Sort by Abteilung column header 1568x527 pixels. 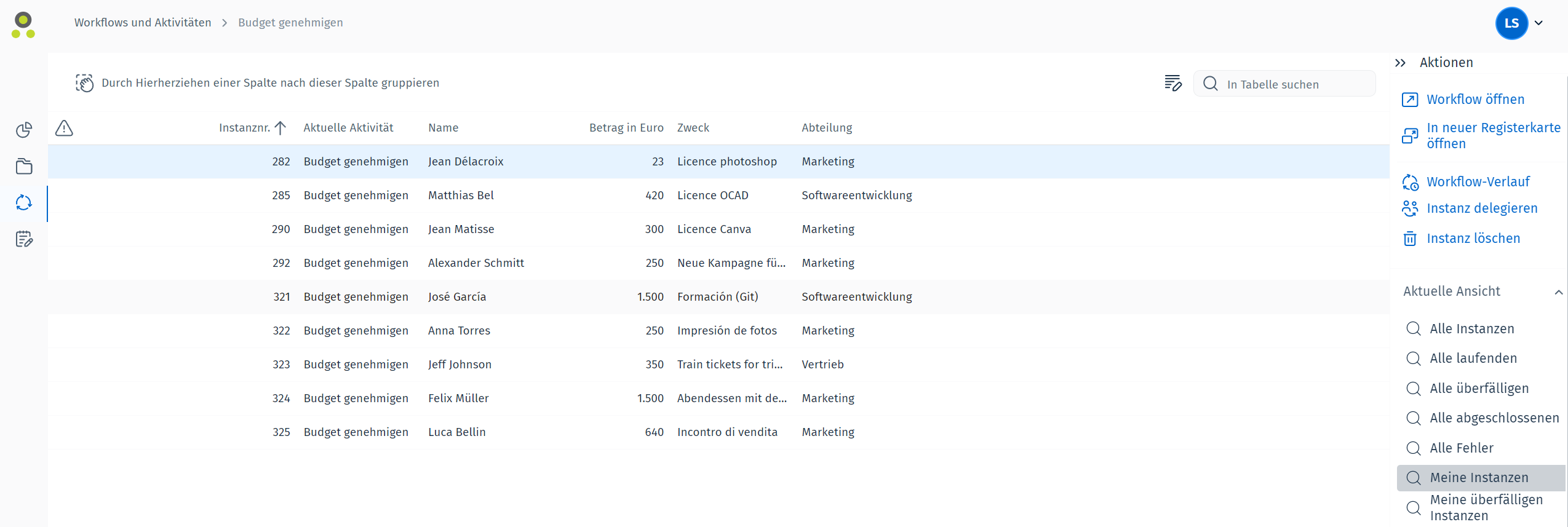point(827,128)
